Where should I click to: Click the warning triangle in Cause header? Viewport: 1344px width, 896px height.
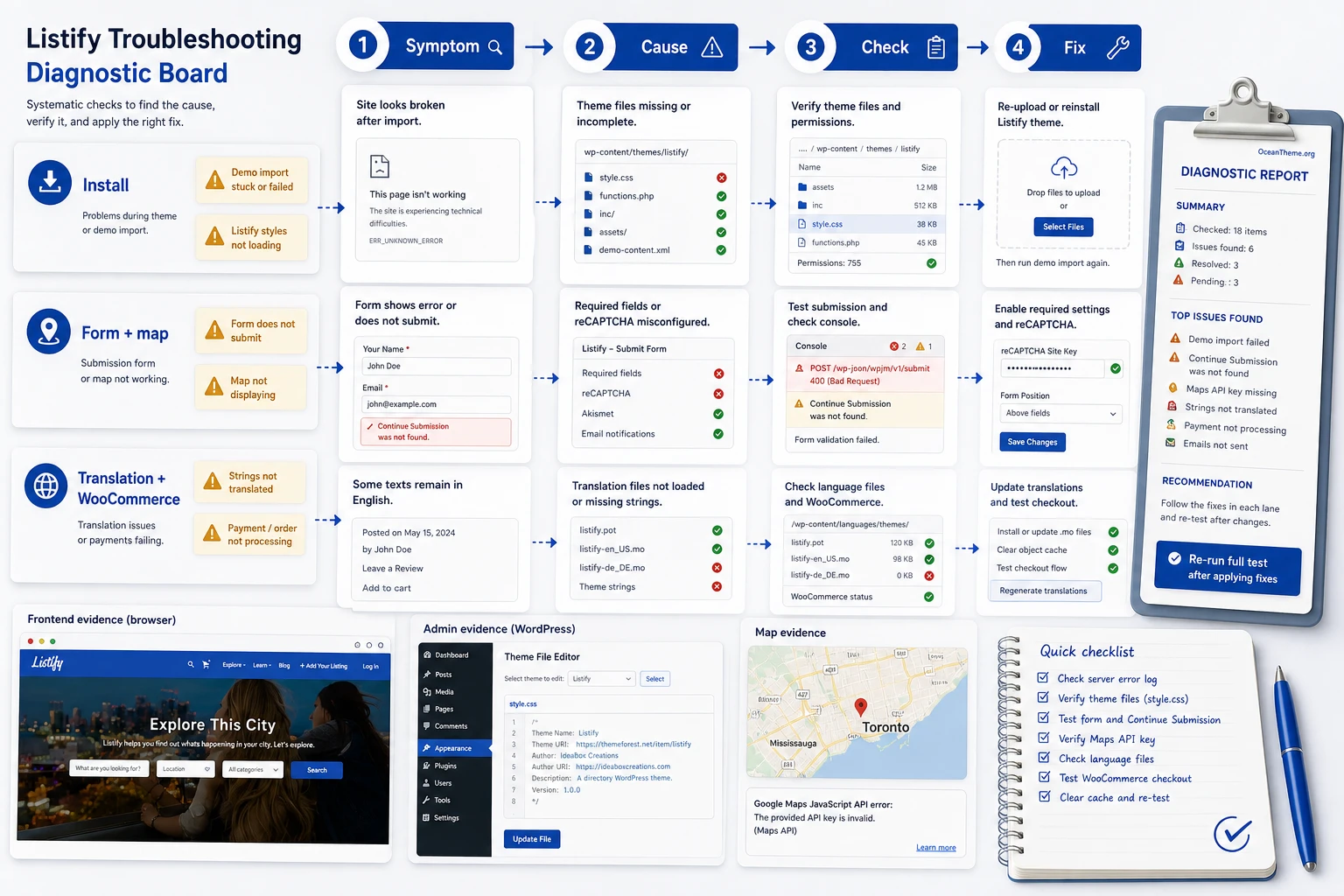click(x=712, y=47)
